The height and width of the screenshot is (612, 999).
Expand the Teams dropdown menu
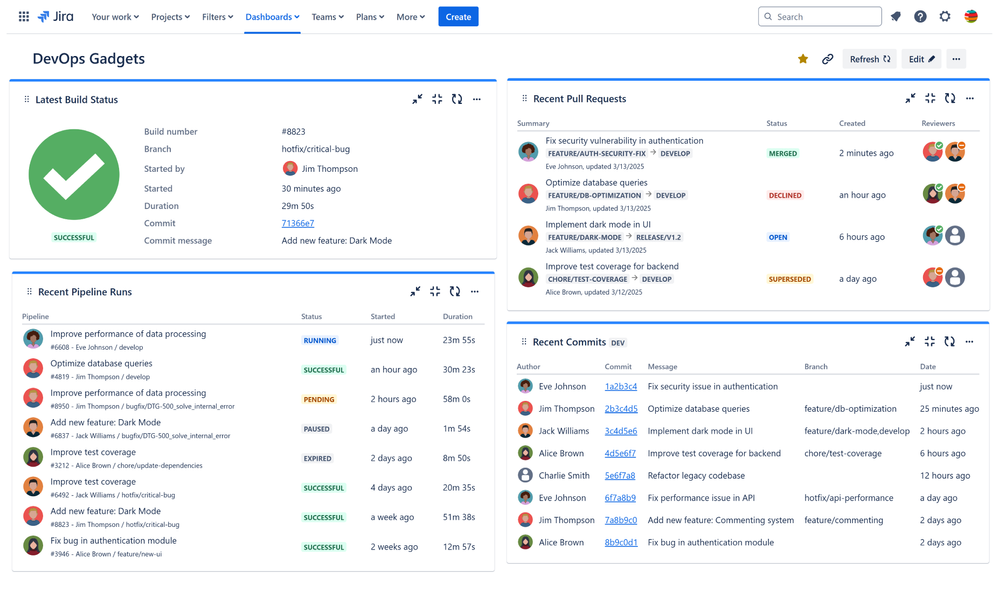(x=327, y=17)
